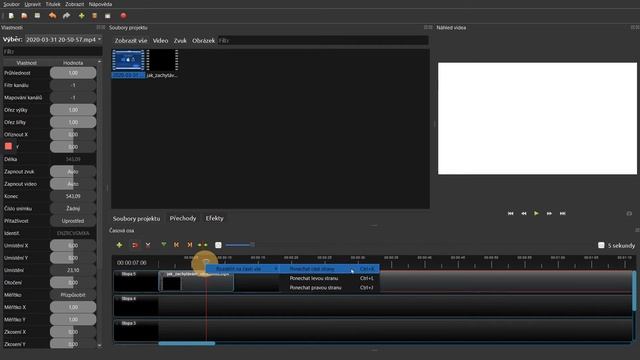Click the Choose Profile toolbar icon
The image size is (640, 360).
click(x=94, y=16)
